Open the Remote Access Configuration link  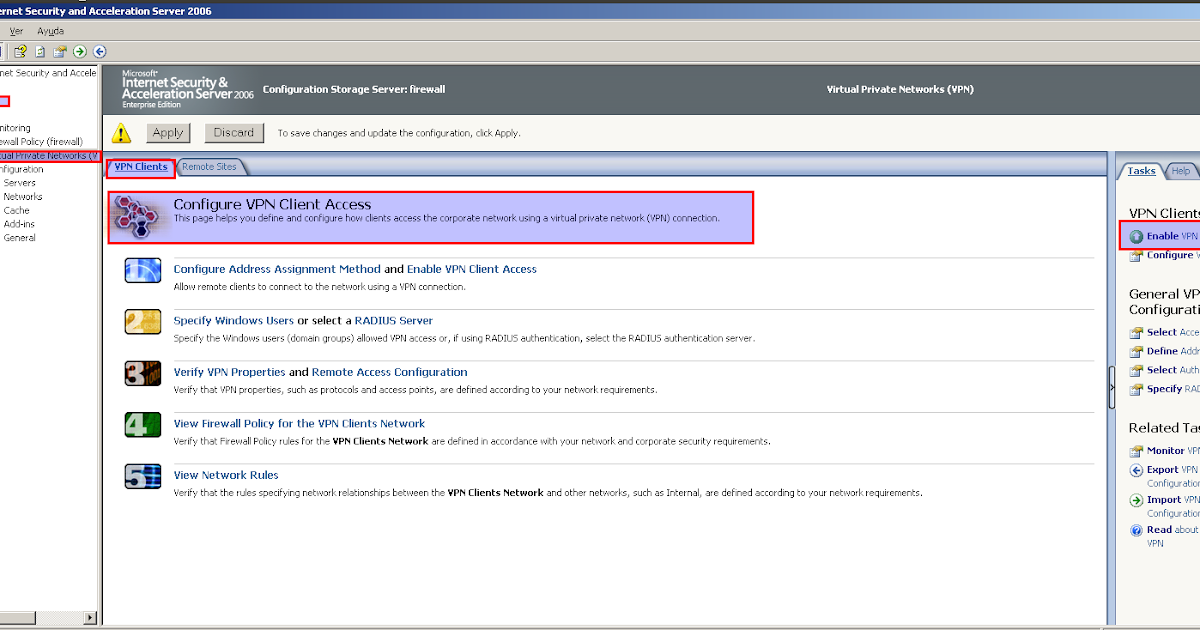pyautogui.click(x=390, y=372)
